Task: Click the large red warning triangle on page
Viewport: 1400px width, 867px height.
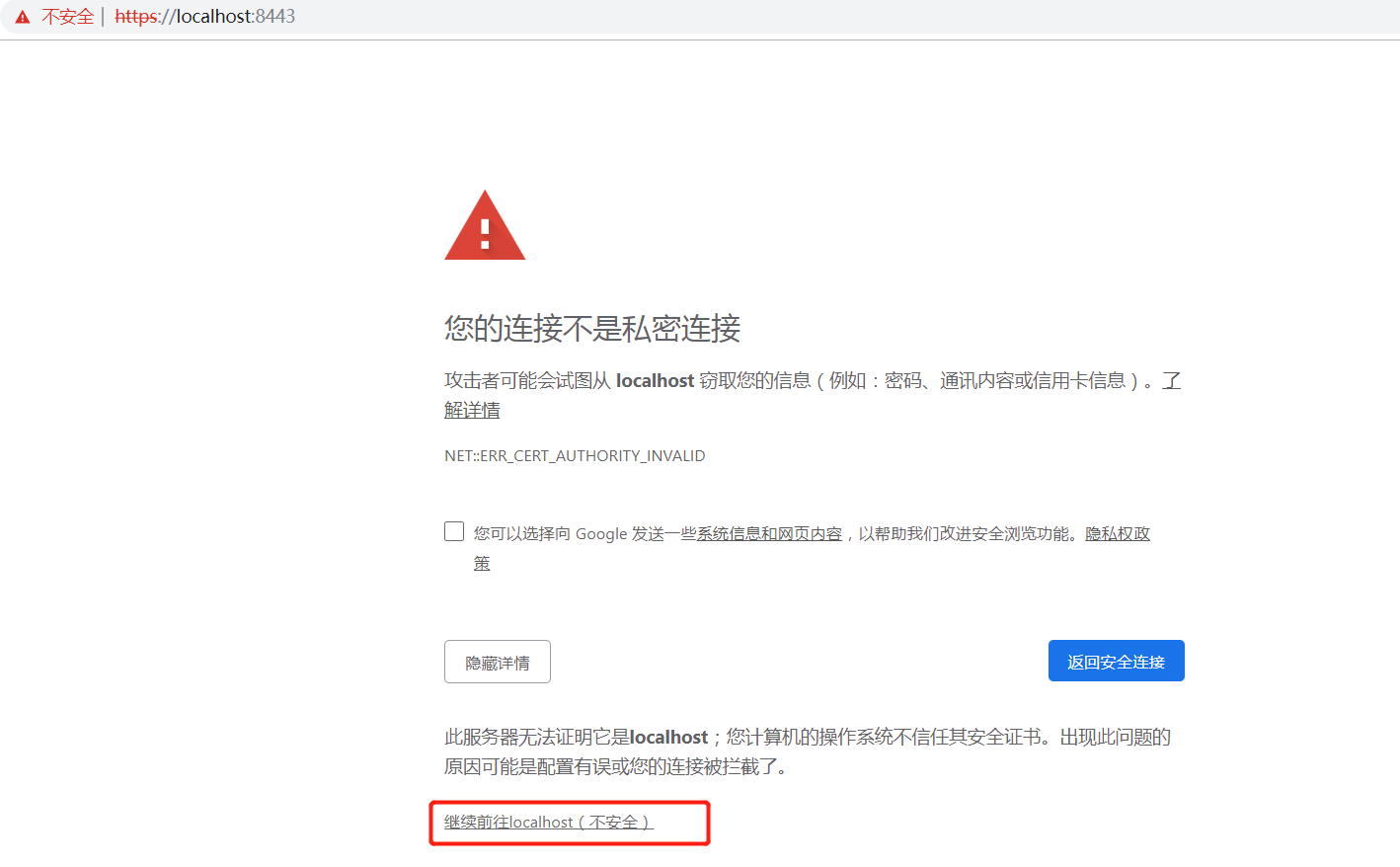Action: 485,225
